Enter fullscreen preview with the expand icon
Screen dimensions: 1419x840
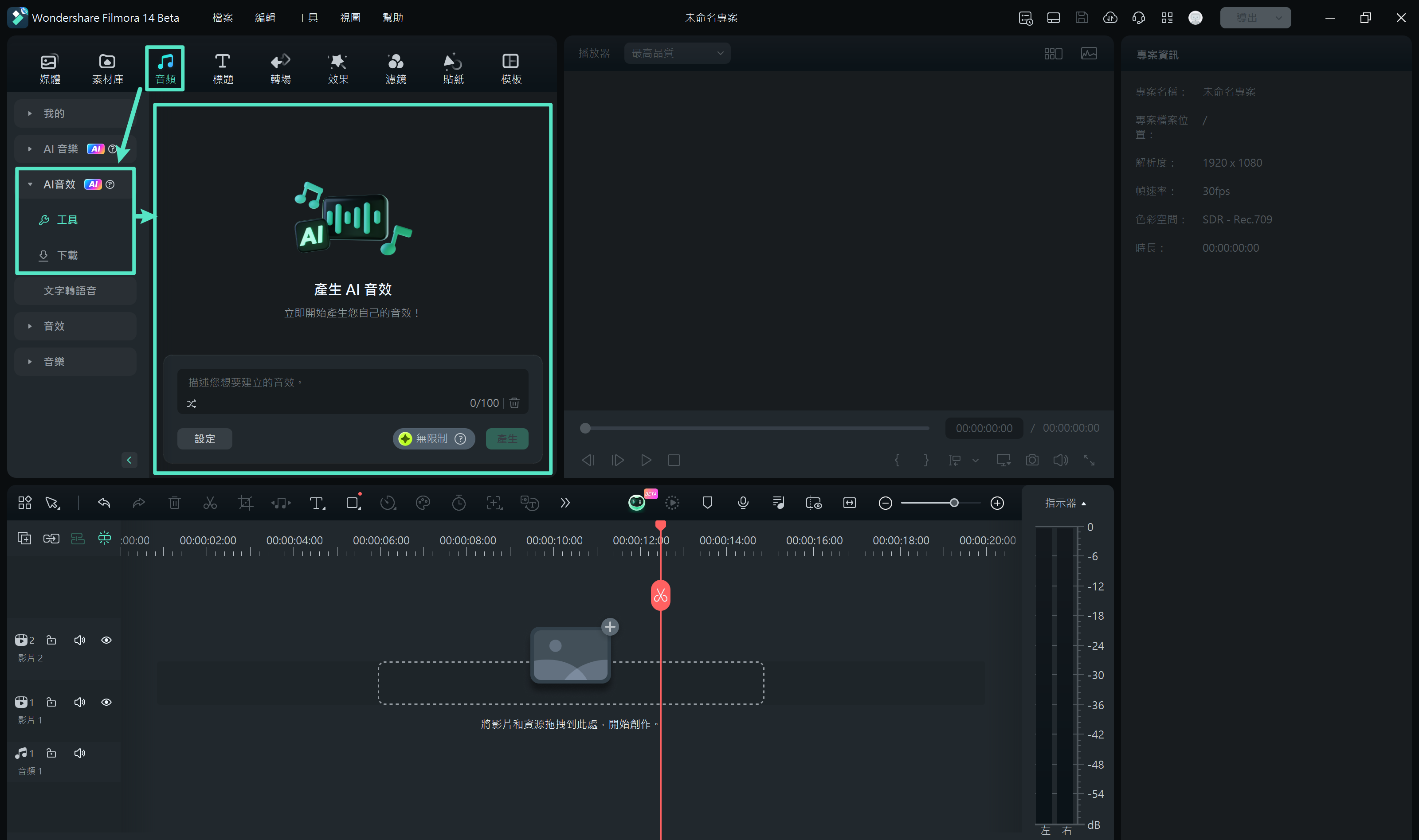[x=1089, y=460]
